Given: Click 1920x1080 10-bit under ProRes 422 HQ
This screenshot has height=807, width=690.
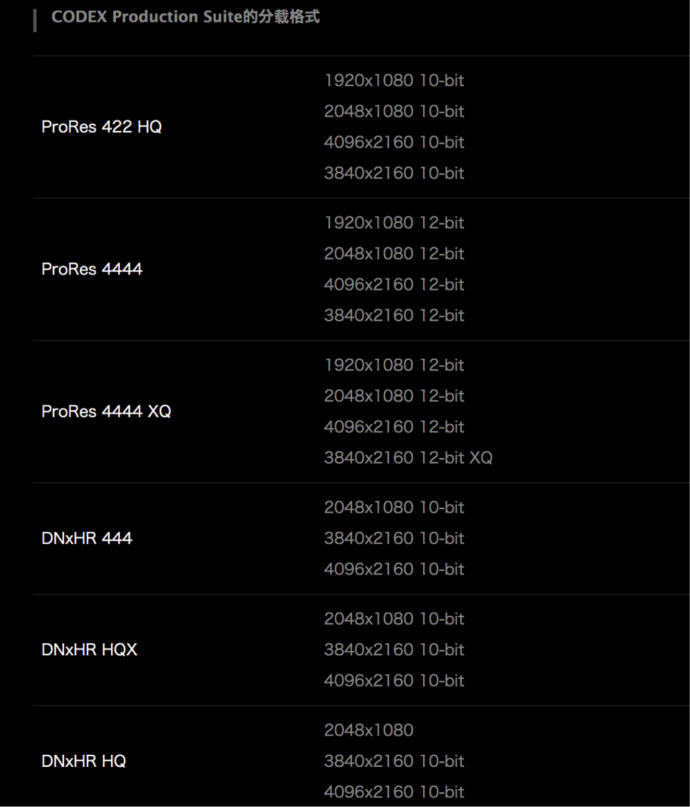Looking at the screenshot, I should pos(394,80).
